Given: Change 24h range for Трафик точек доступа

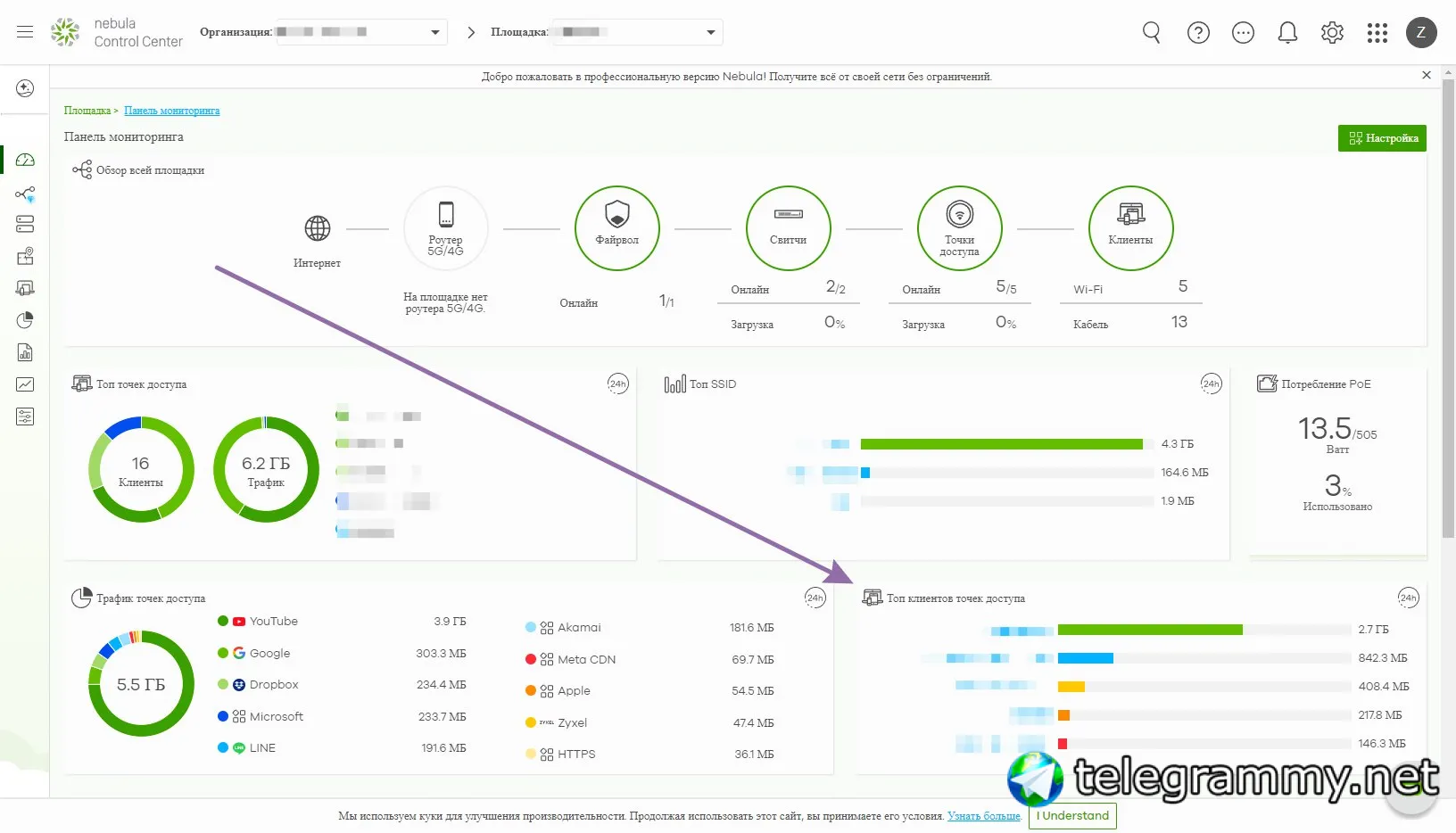Looking at the screenshot, I should click(x=815, y=598).
